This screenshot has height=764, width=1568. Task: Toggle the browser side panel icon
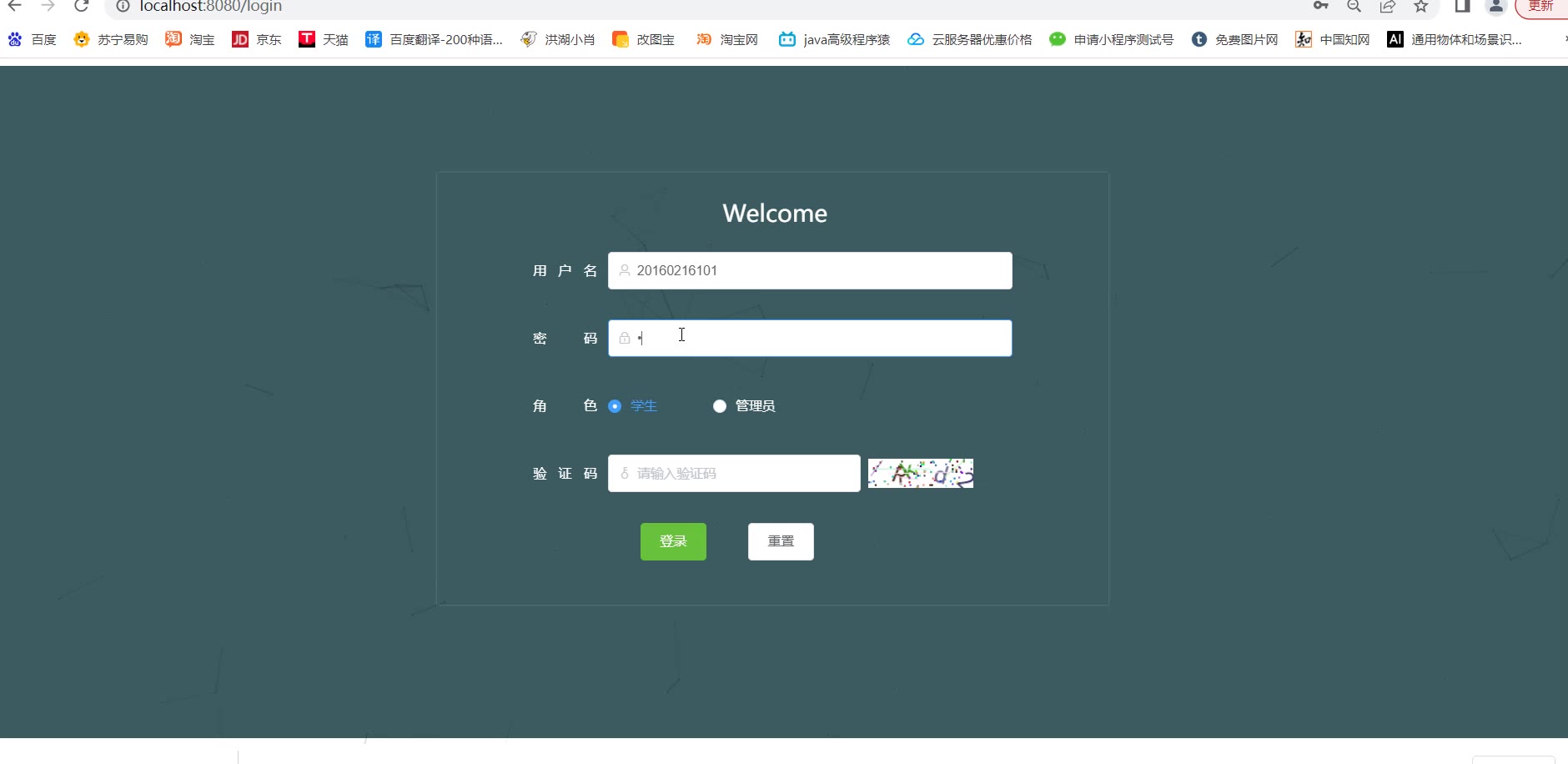point(1462,6)
